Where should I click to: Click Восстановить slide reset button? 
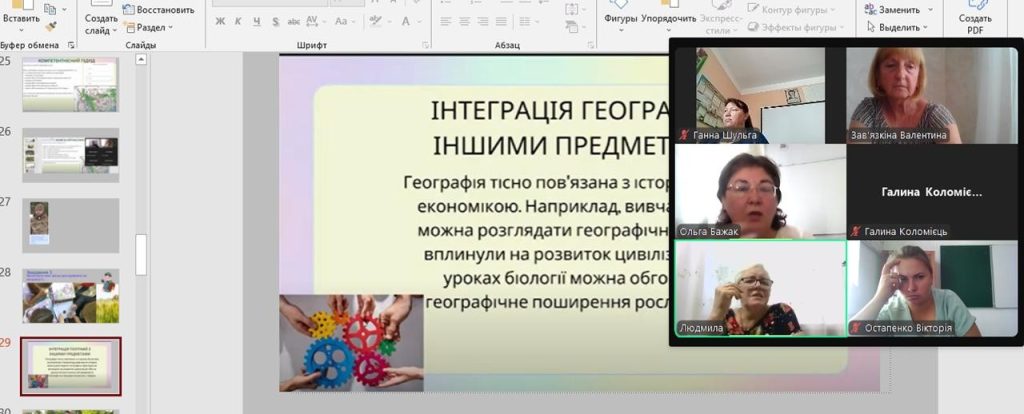pyautogui.click(x=159, y=10)
